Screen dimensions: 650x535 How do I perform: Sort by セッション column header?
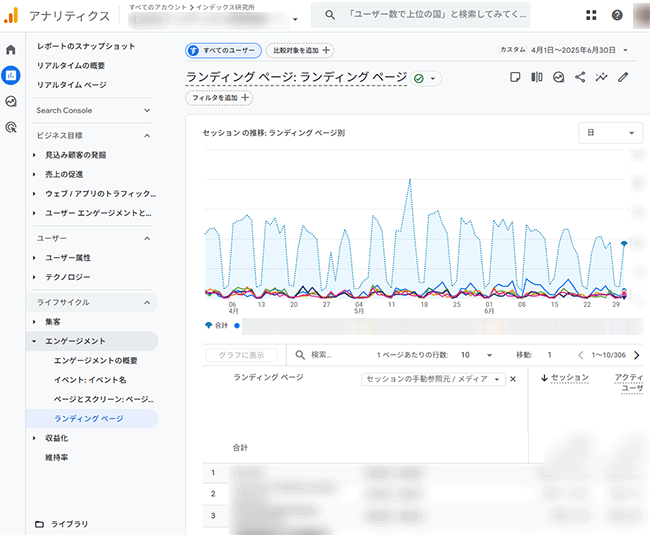570,378
